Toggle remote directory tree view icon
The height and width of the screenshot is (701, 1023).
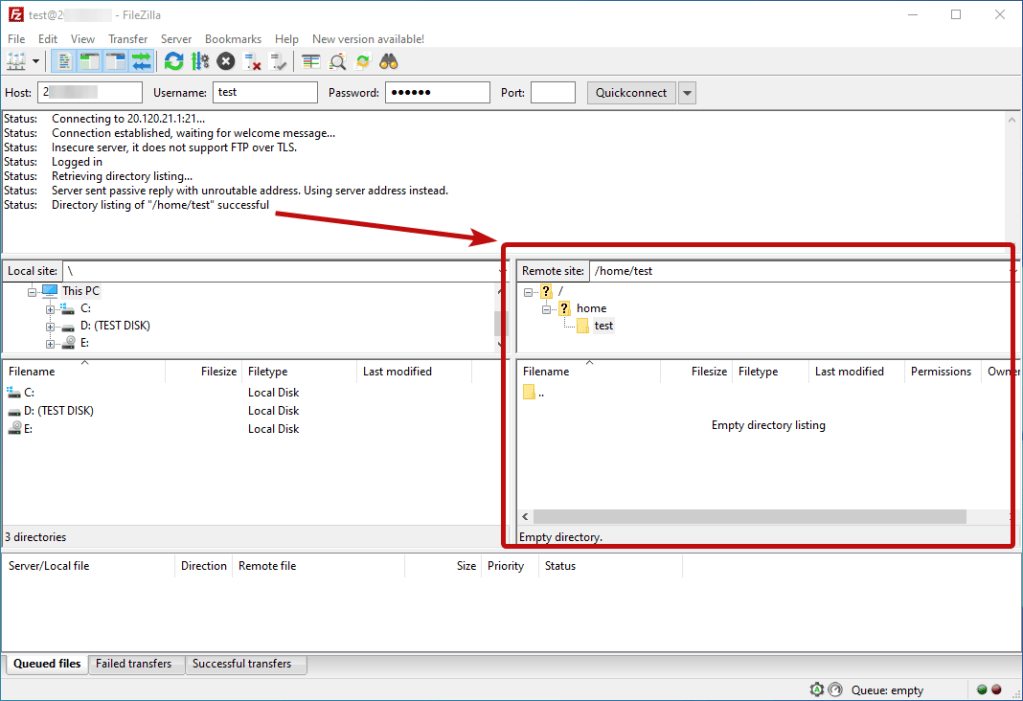(x=115, y=62)
